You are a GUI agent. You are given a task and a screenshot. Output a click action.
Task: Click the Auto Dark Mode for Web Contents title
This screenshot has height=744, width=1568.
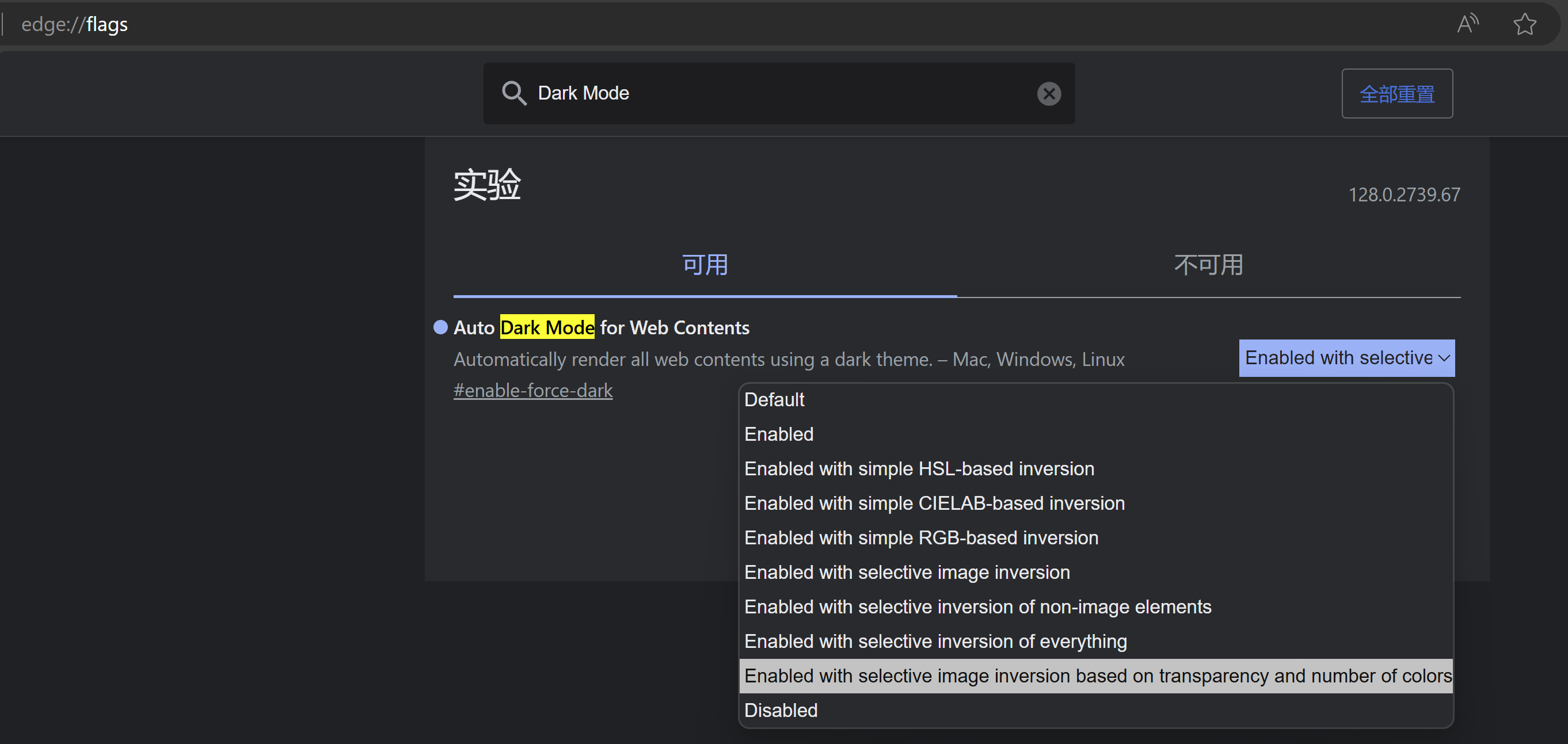click(x=602, y=328)
